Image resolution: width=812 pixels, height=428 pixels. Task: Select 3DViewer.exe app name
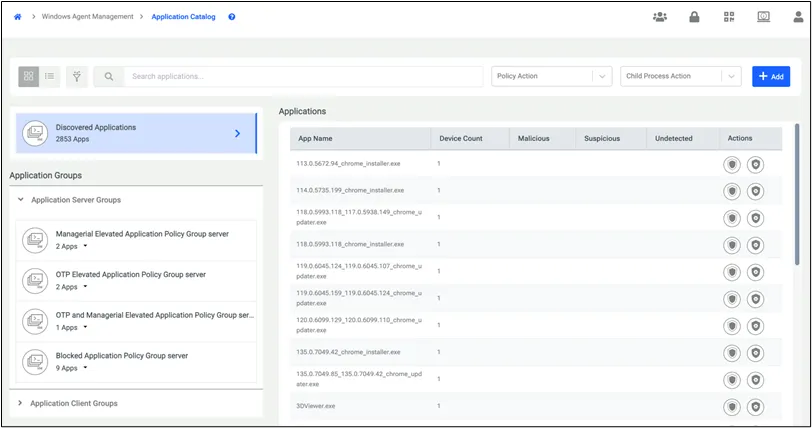point(315,406)
